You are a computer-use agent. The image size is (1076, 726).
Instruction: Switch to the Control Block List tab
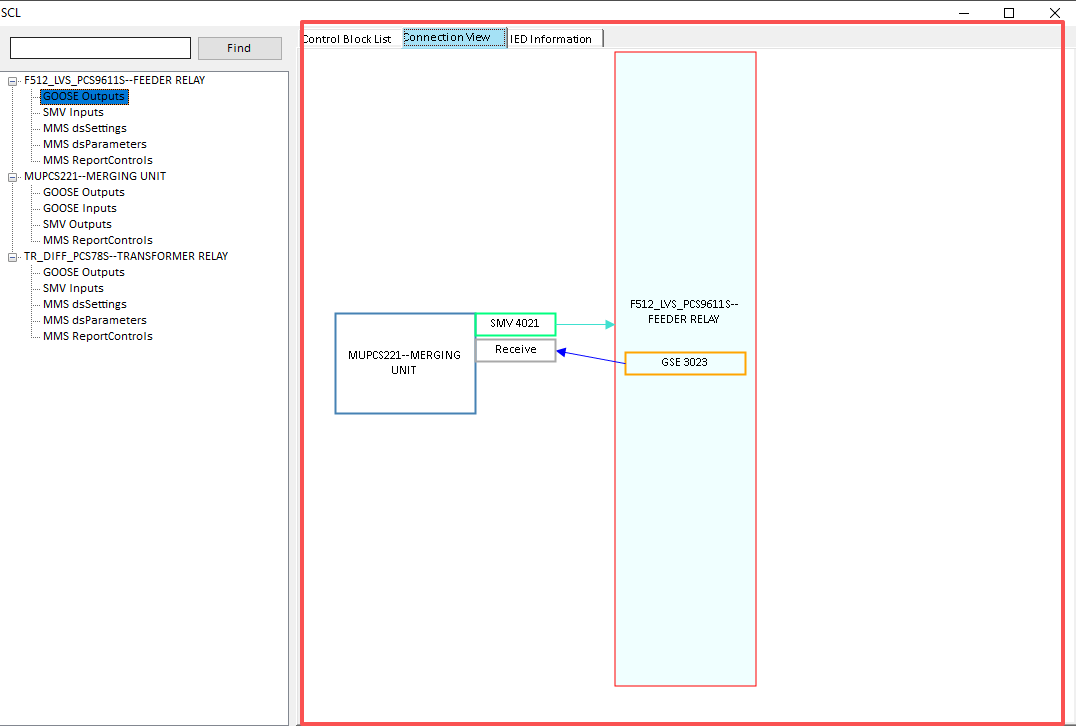346,39
